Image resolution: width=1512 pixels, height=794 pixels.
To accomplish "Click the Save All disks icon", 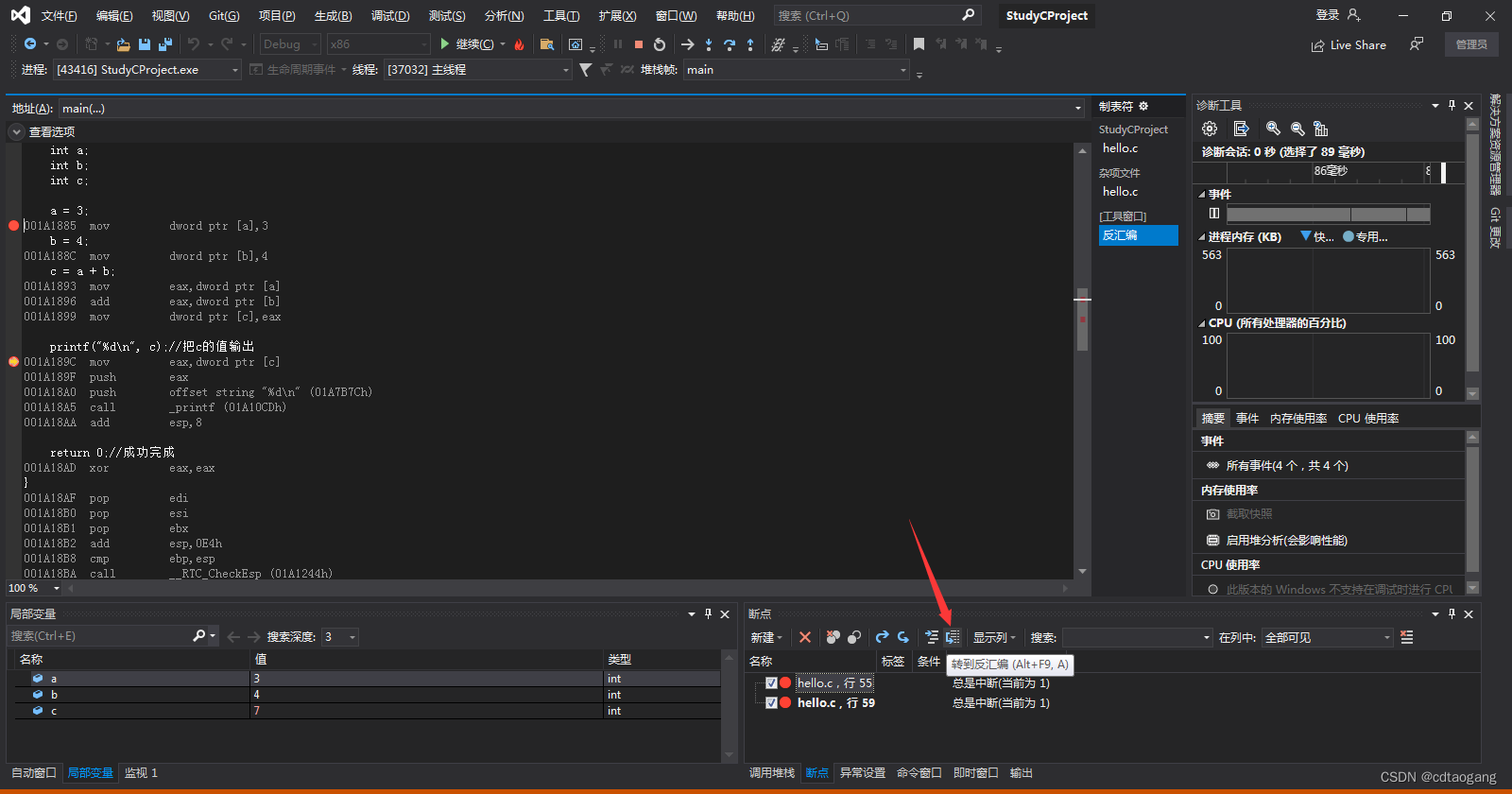I will point(165,44).
